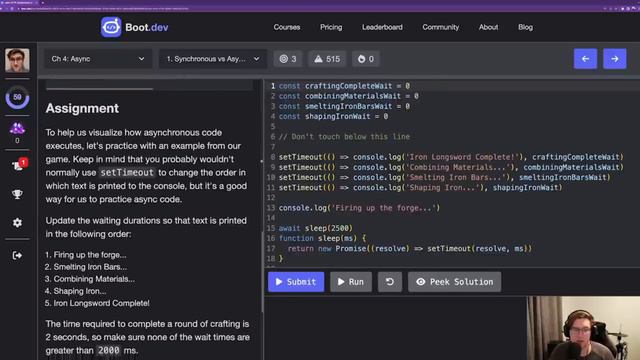The height and width of the screenshot is (360, 640).
Task: Open the trophy achievements icon
Action: pyautogui.click(x=17, y=194)
